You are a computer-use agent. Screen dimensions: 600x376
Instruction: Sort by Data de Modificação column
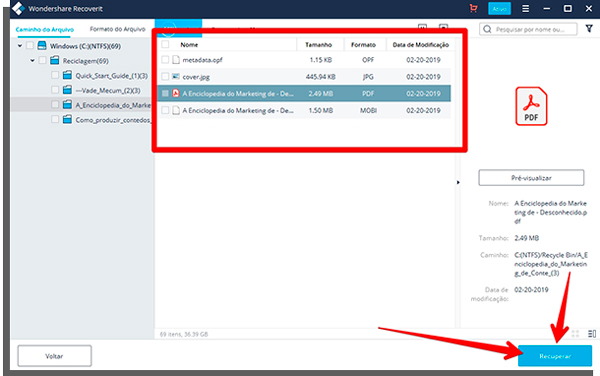(x=421, y=45)
